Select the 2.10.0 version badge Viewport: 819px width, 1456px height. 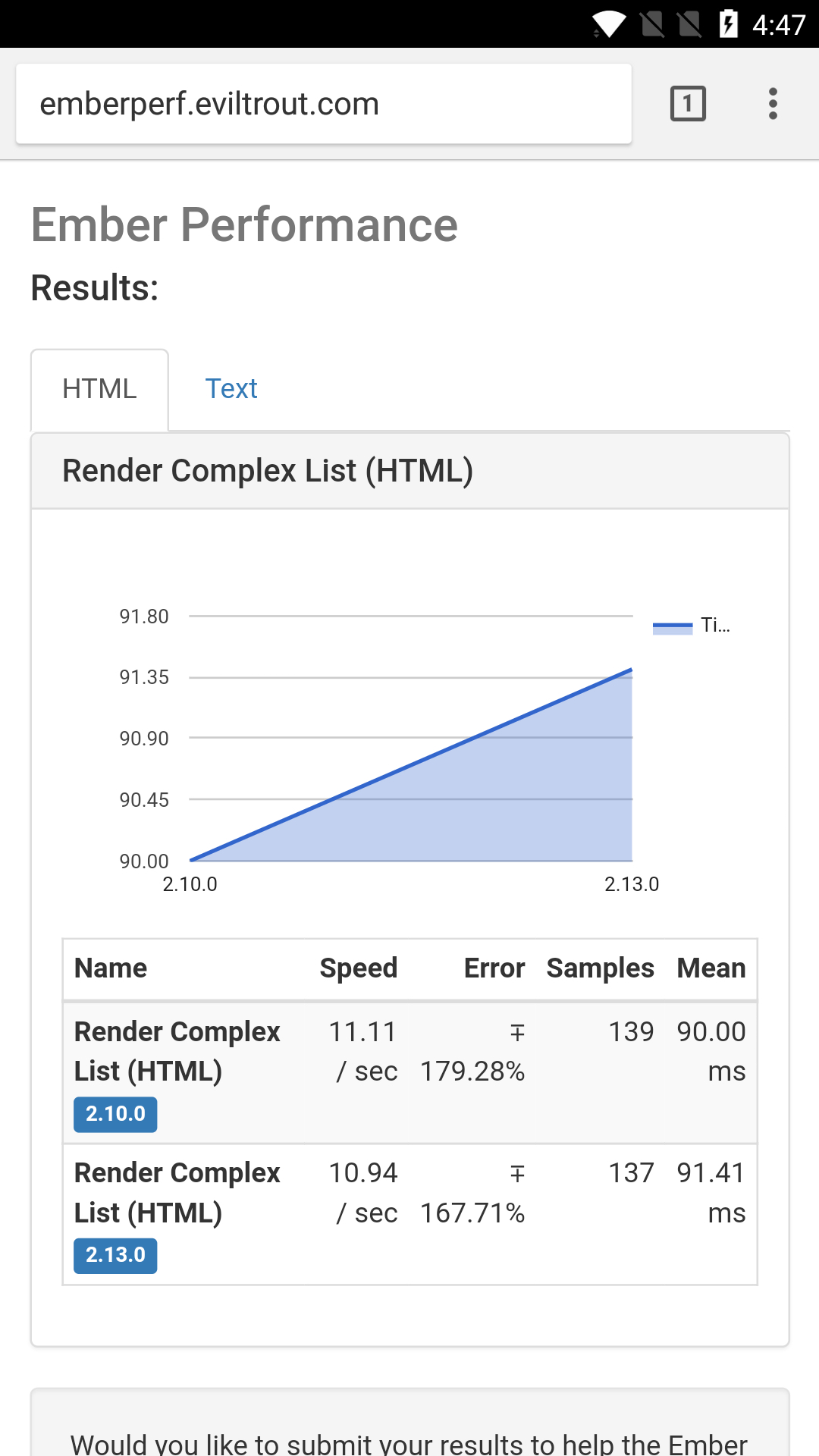point(115,1114)
